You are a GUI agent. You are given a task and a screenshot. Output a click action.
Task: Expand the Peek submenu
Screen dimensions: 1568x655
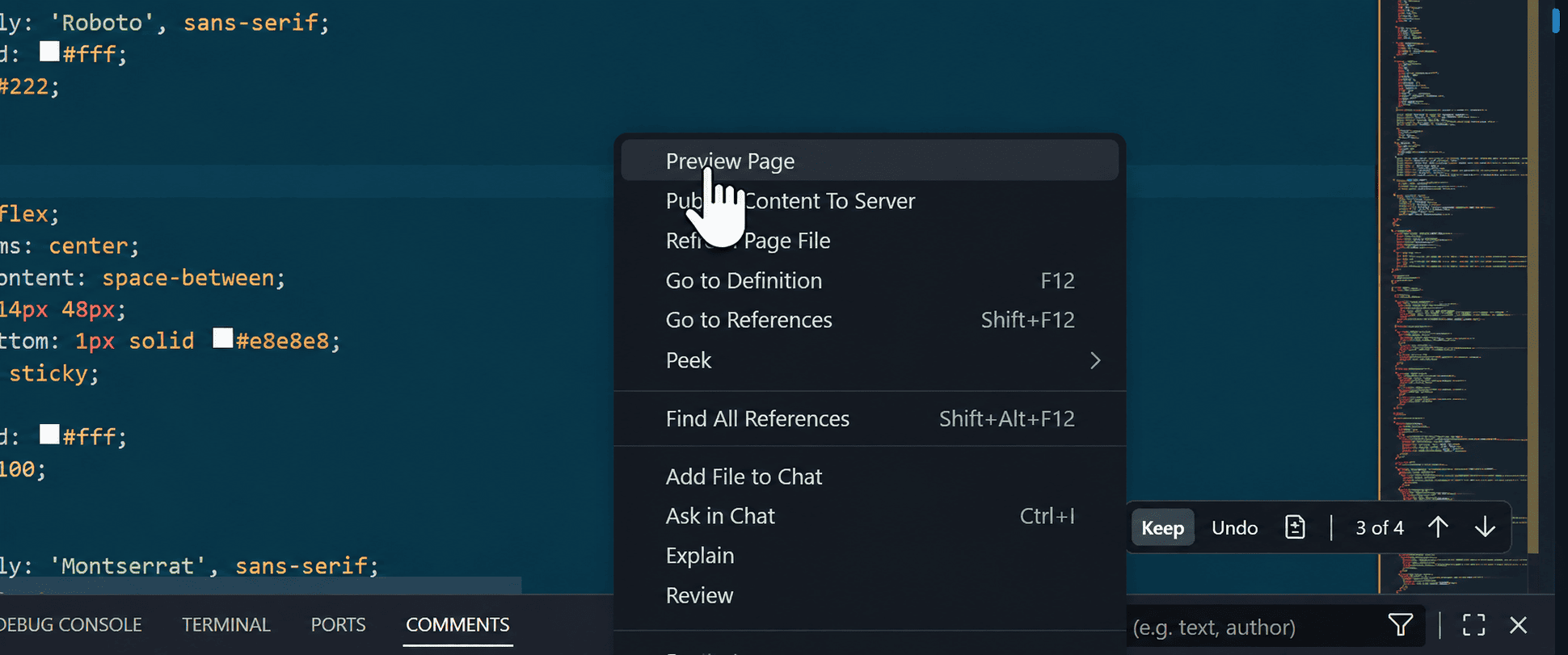point(870,360)
